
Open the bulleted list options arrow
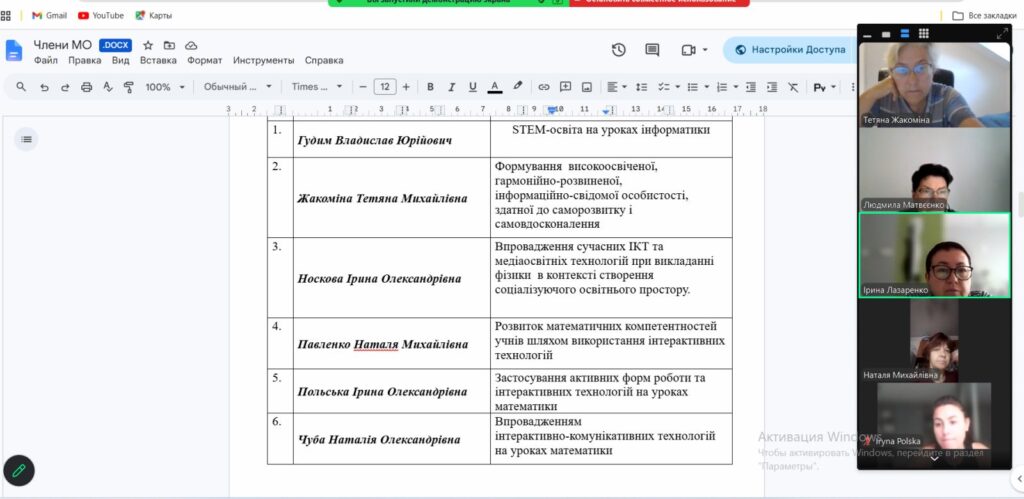[x=707, y=86]
